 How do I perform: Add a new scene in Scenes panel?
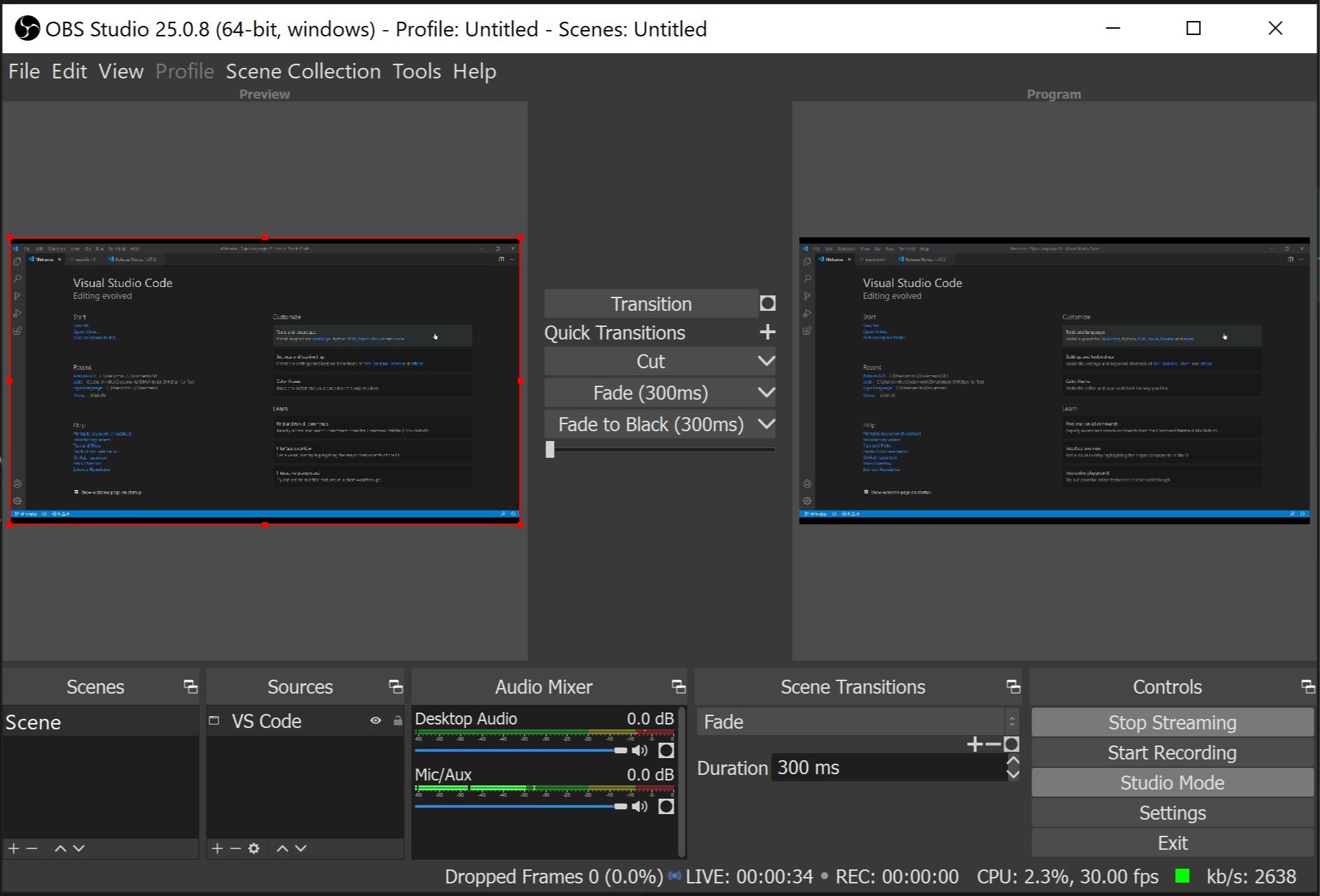pyautogui.click(x=14, y=848)
